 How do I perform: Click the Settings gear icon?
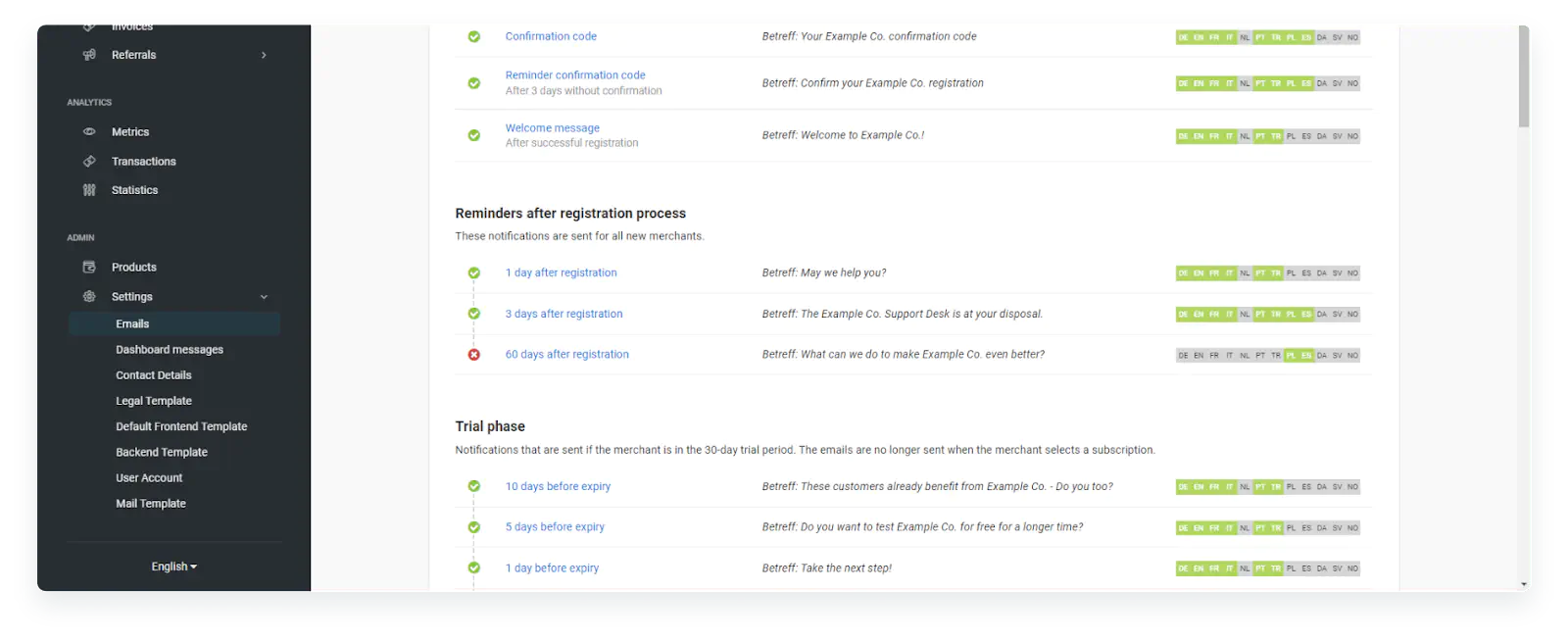pos(89,296)
